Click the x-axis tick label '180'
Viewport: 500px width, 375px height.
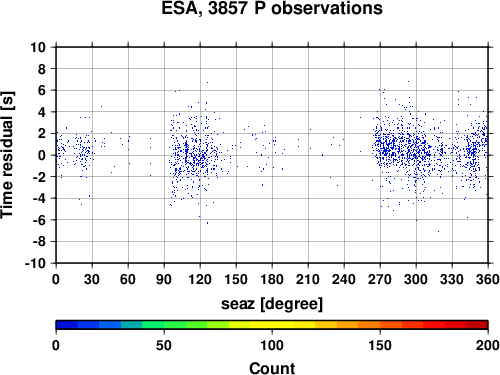272,279
